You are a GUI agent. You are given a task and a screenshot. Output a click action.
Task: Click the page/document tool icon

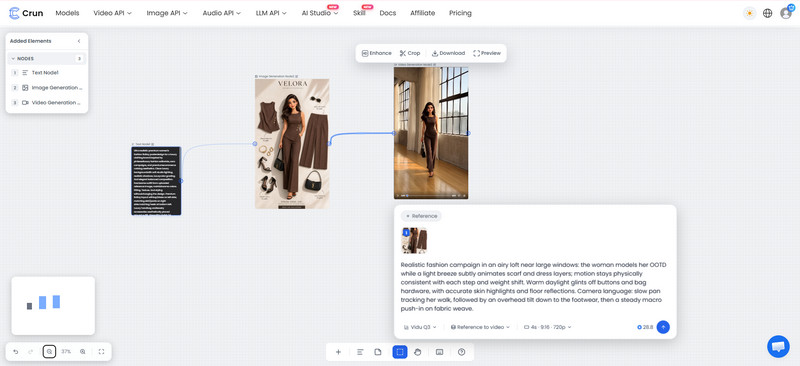pyautogui.click(x=378, y=352)
